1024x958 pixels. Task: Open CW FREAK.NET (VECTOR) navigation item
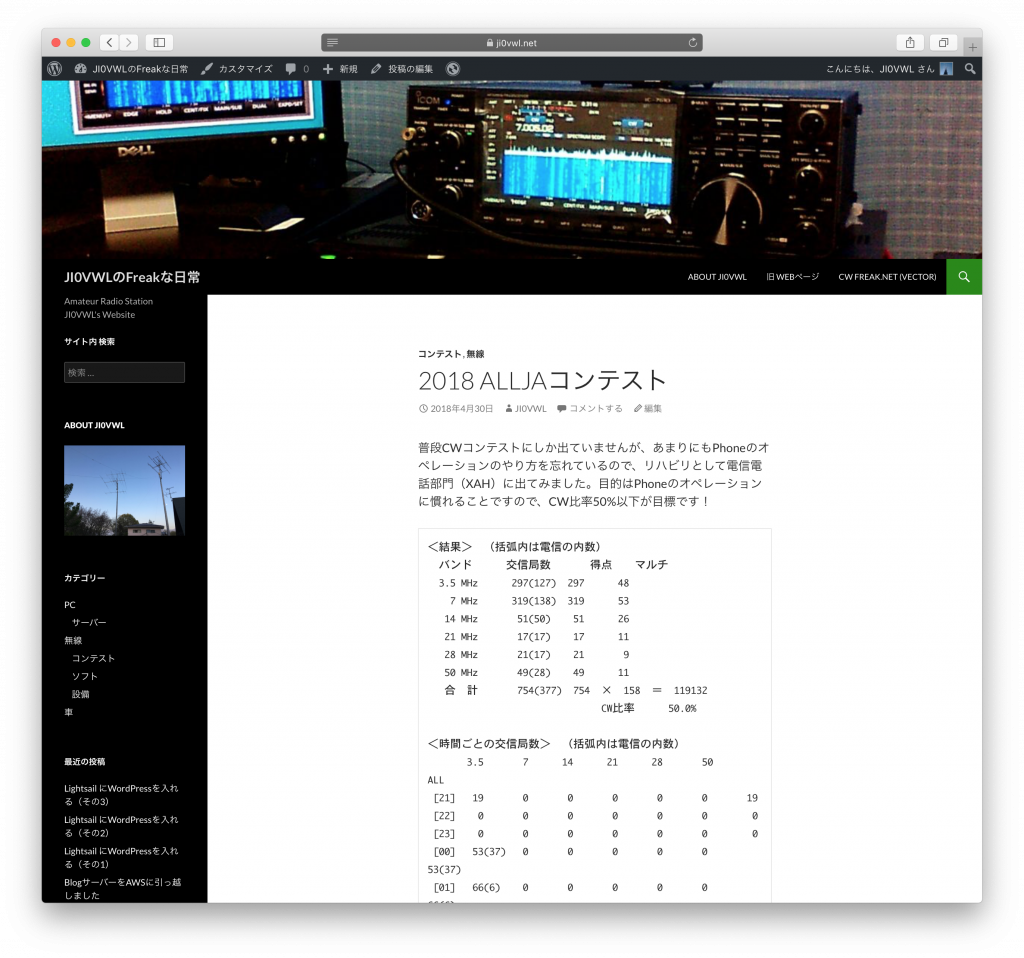[887, 277]
